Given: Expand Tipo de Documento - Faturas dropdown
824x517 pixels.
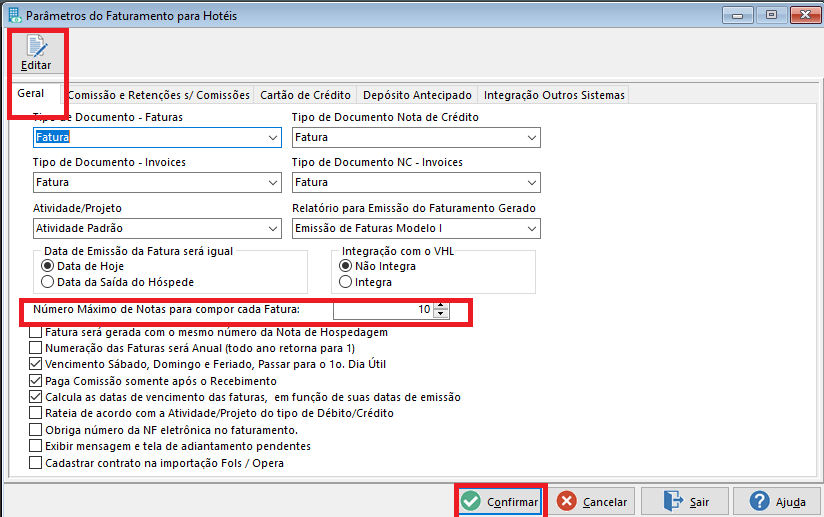Looking at the screenshot, I should tap(273, 138).
